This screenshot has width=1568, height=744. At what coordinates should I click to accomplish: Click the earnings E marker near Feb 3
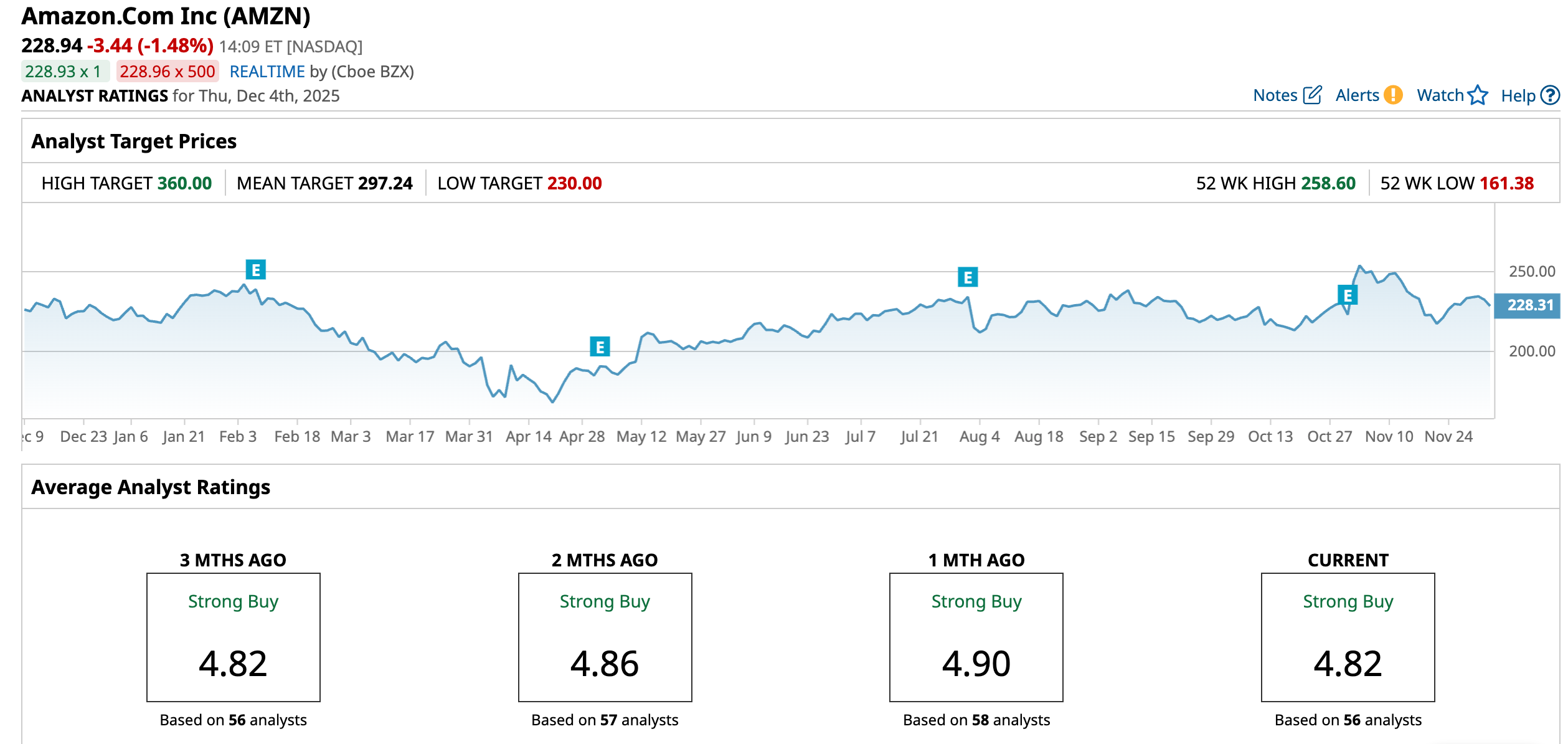tap(255, 270)
